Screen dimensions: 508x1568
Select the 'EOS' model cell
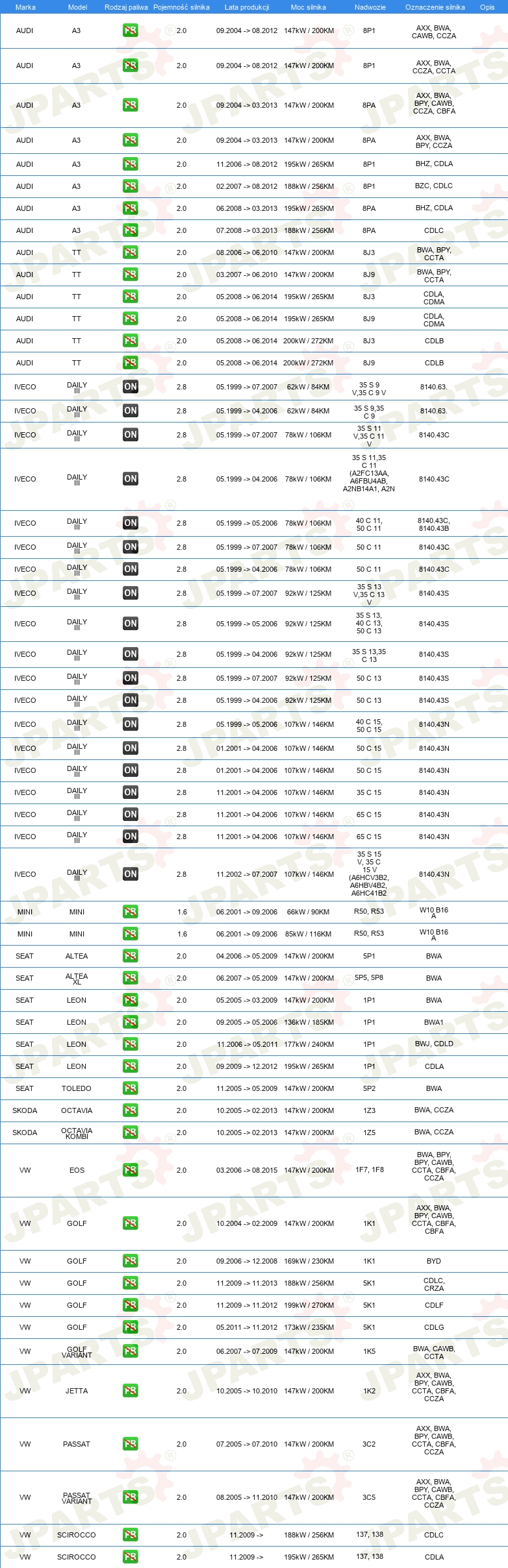(x=77, y=1170)
